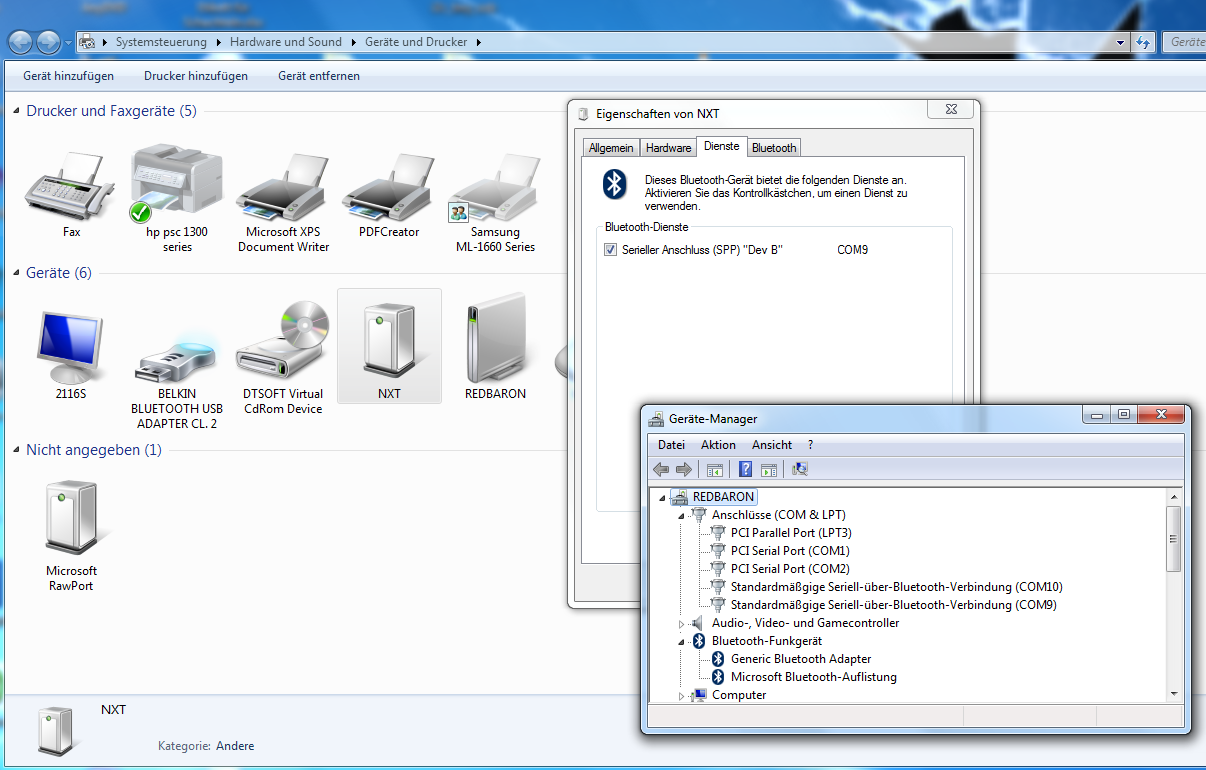Collapse Anschlüsse (COM & LPT) node

(681, 516)
